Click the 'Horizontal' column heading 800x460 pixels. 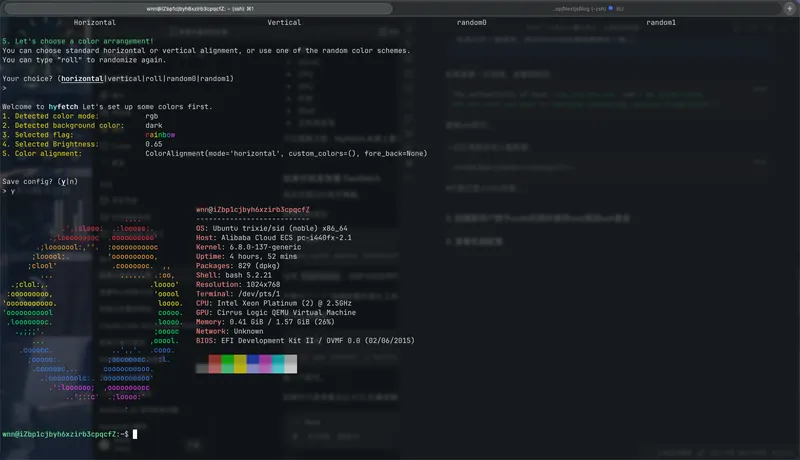coord(94,22)
